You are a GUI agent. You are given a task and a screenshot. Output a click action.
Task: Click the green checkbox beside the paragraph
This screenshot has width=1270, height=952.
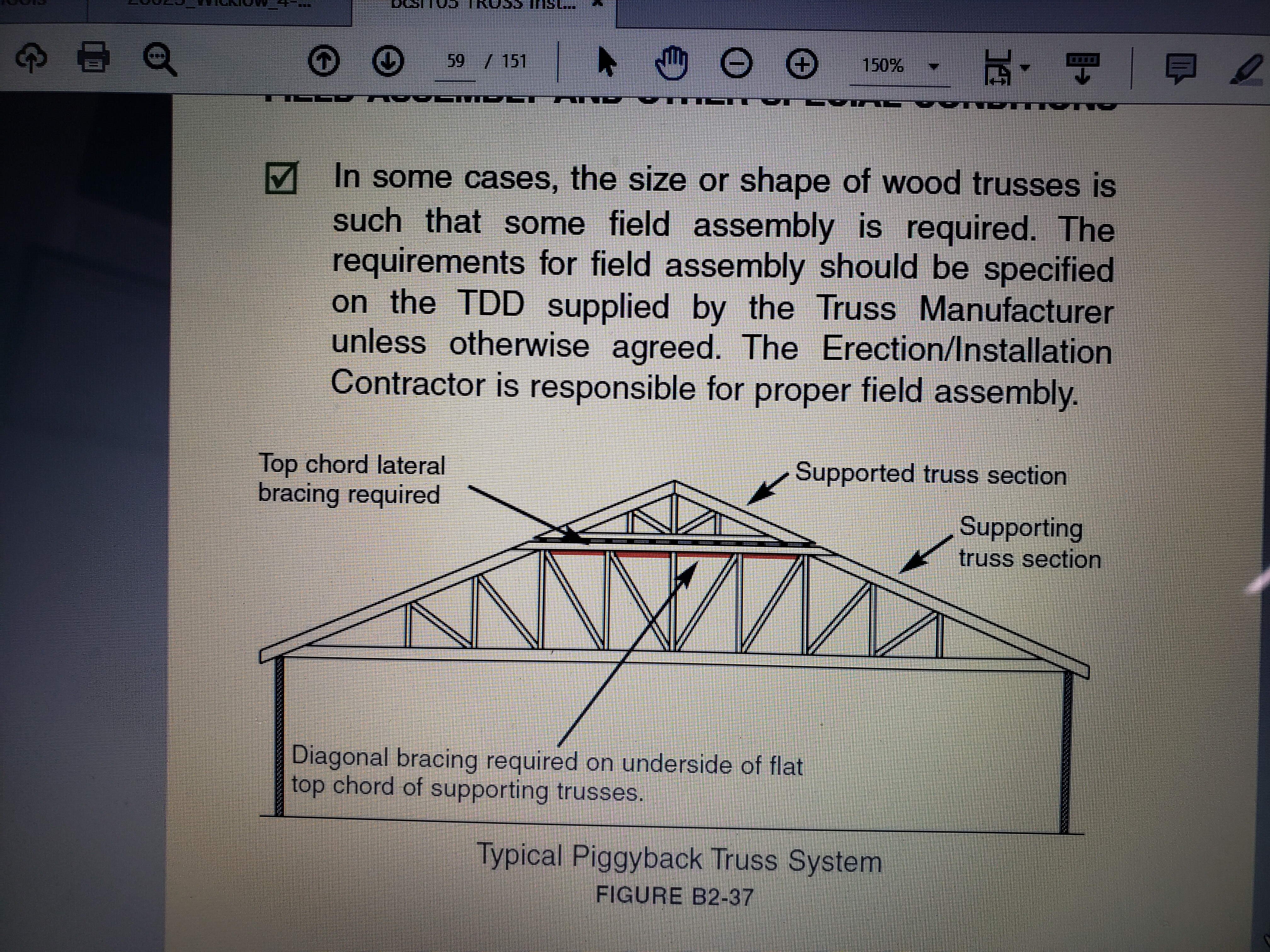pos(281,178)
